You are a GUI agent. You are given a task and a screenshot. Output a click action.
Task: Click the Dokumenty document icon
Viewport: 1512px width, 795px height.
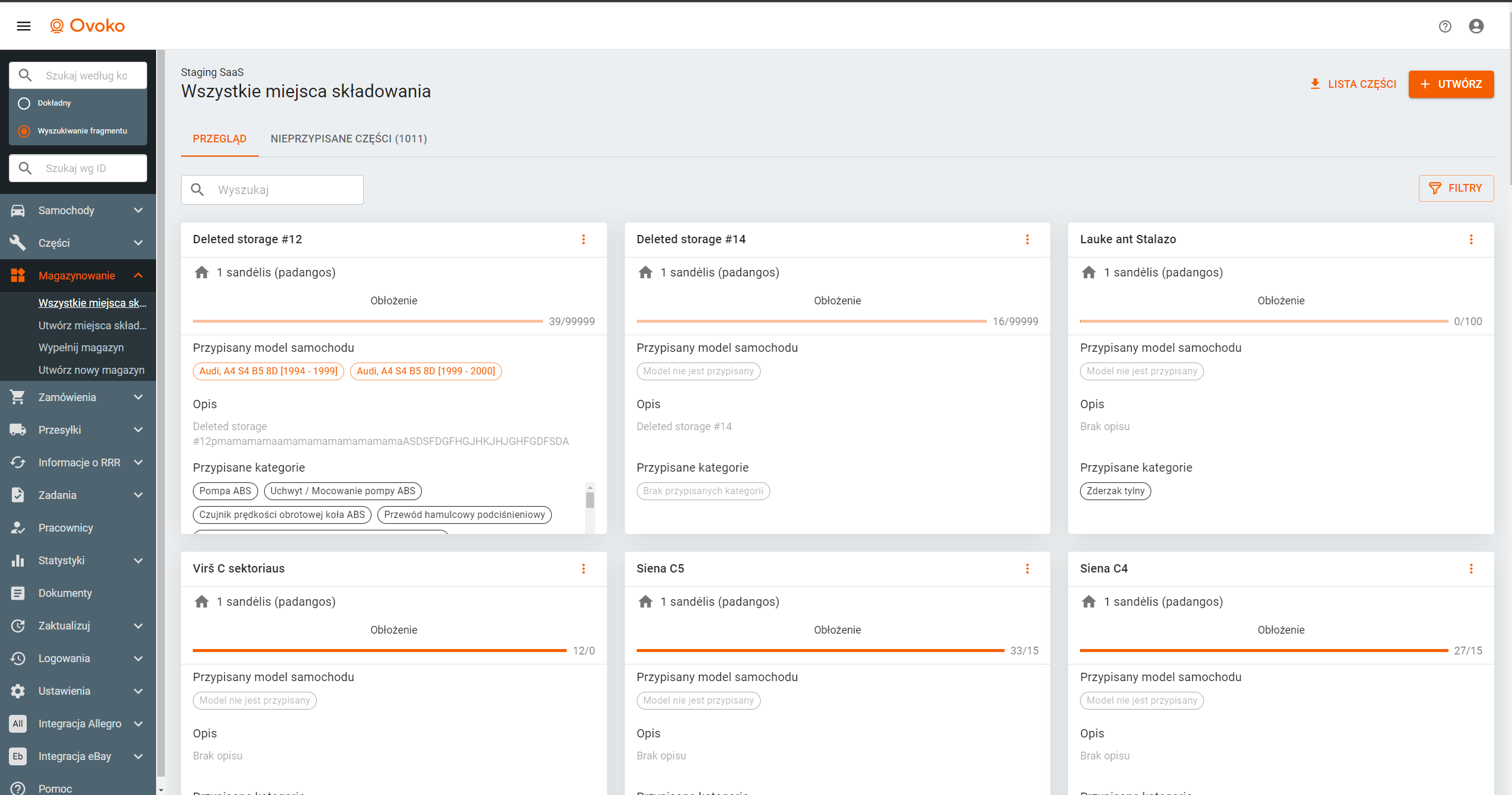click(x=18, y=593)
